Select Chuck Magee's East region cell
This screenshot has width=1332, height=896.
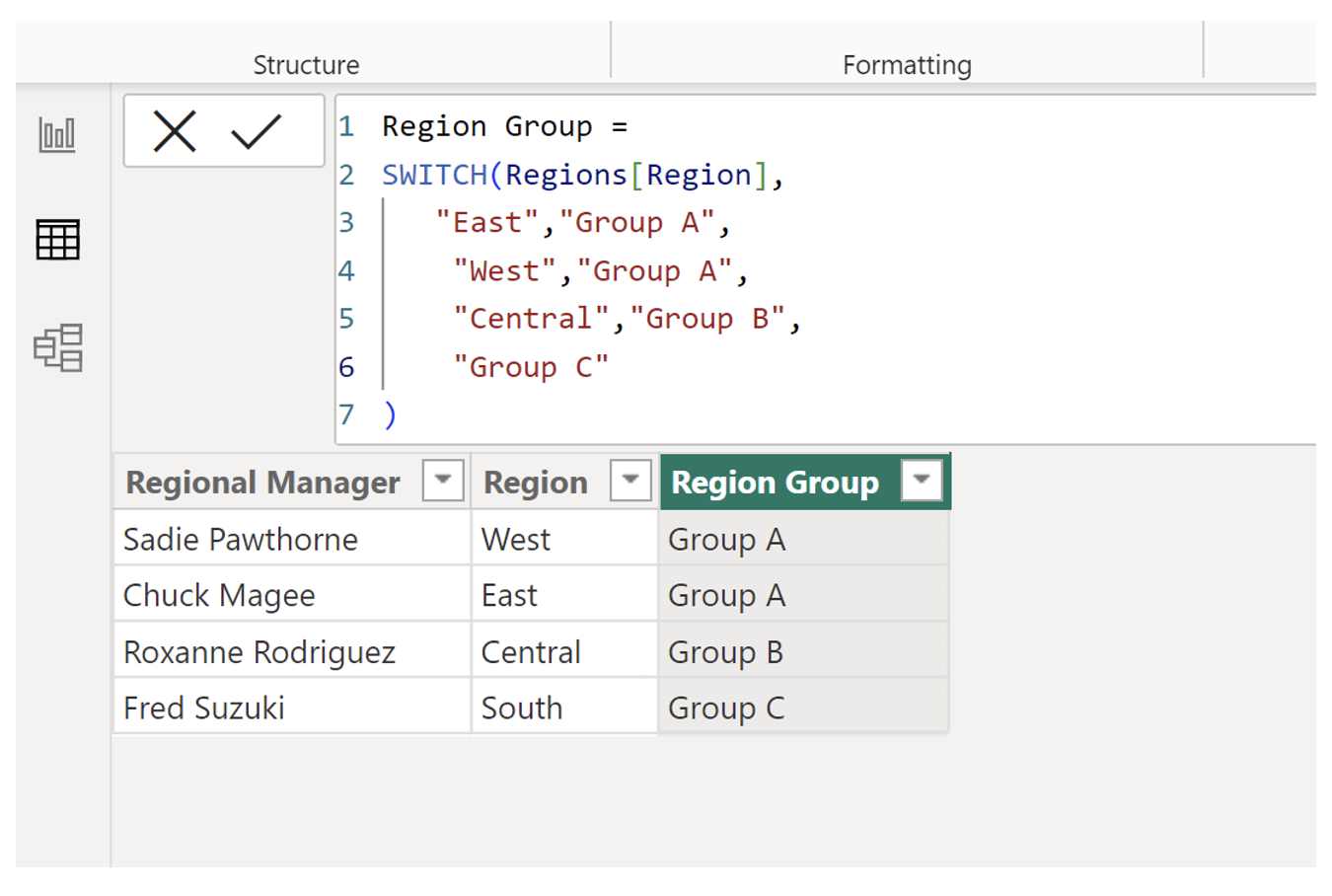508,595
